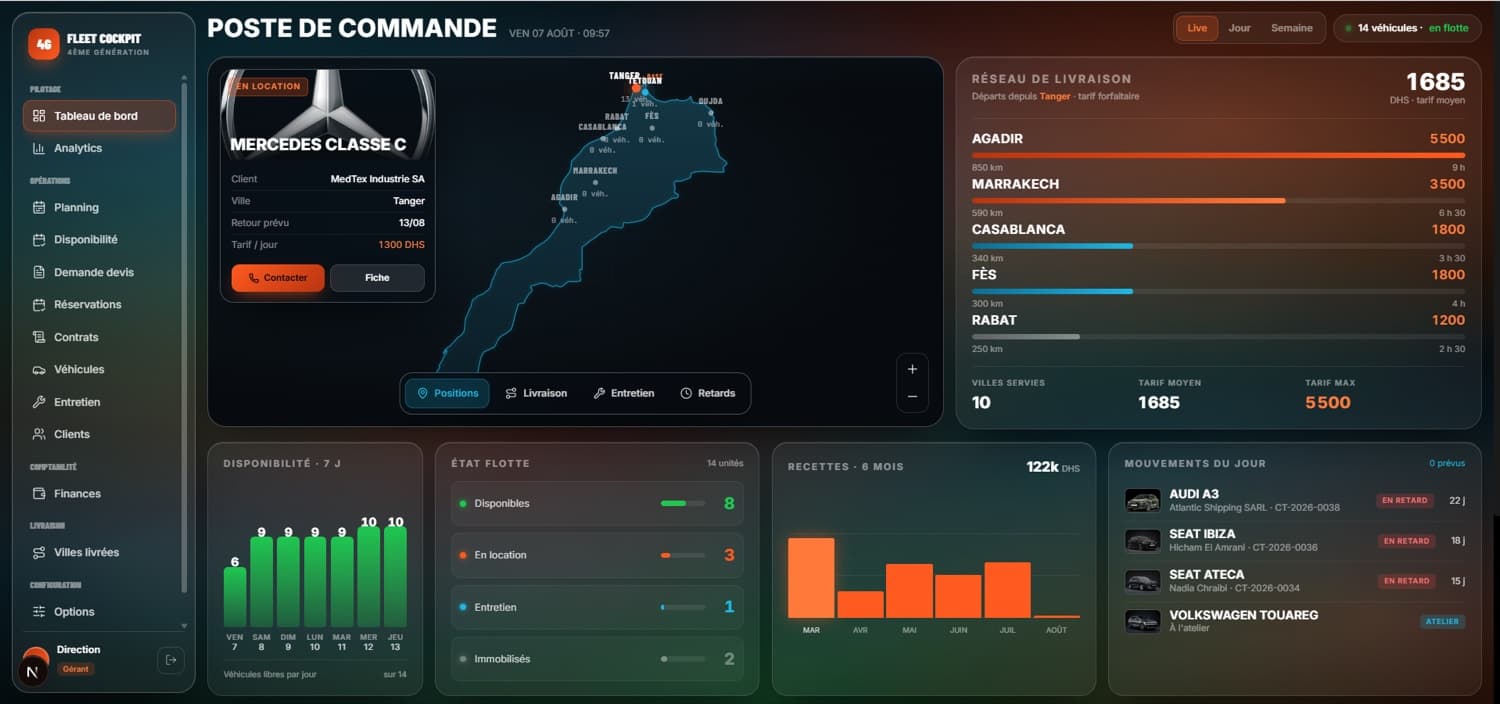Select the En location status row
Viewport: 1500px width, 704px height.
click(x=597, y=555)
